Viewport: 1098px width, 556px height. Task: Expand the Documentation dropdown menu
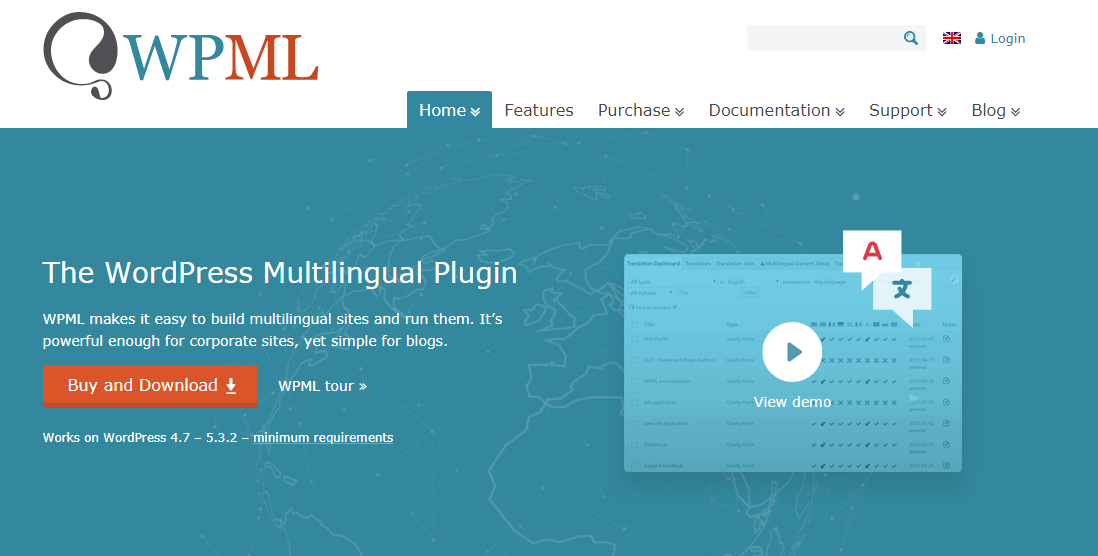tap(776, 110)
